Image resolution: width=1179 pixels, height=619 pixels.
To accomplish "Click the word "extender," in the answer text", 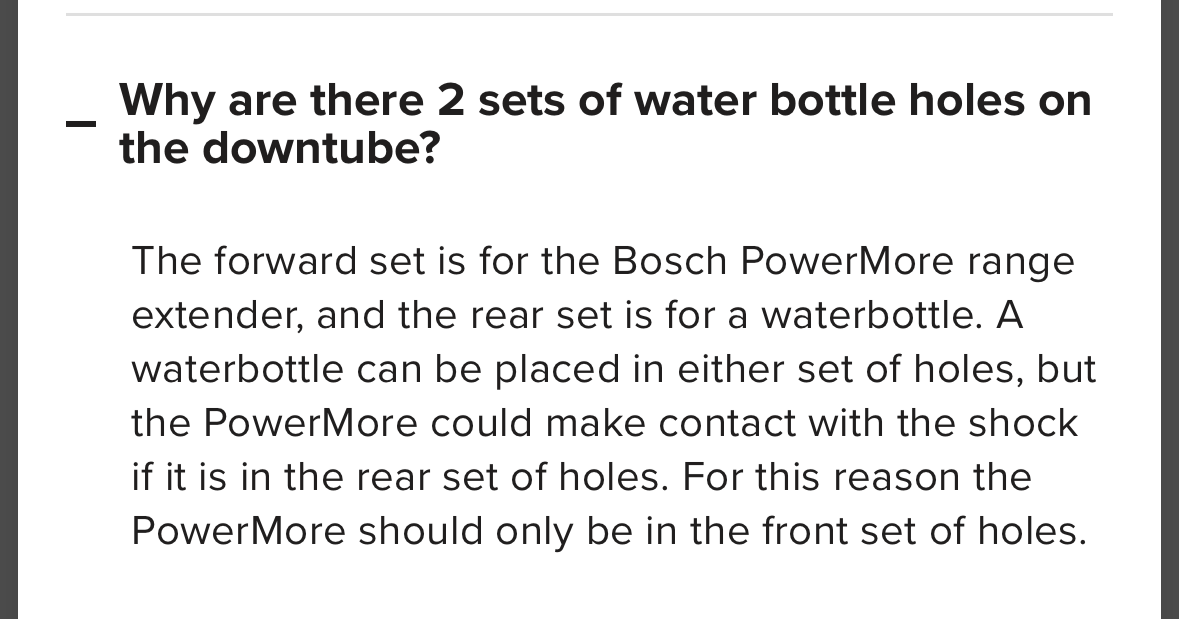I will coord(217,316).
